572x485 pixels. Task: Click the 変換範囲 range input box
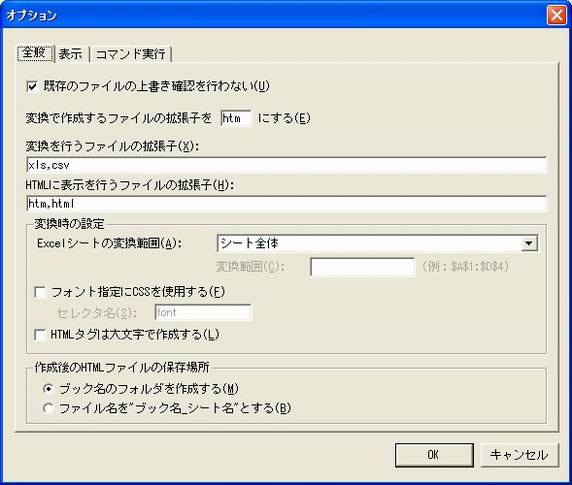pyautogui.click(x=363, y=267)
